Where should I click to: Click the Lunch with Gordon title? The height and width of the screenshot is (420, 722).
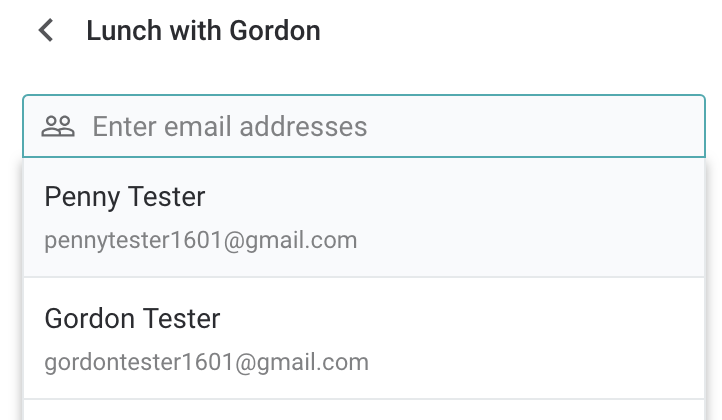pyautogui.click(x=203, y=30)
